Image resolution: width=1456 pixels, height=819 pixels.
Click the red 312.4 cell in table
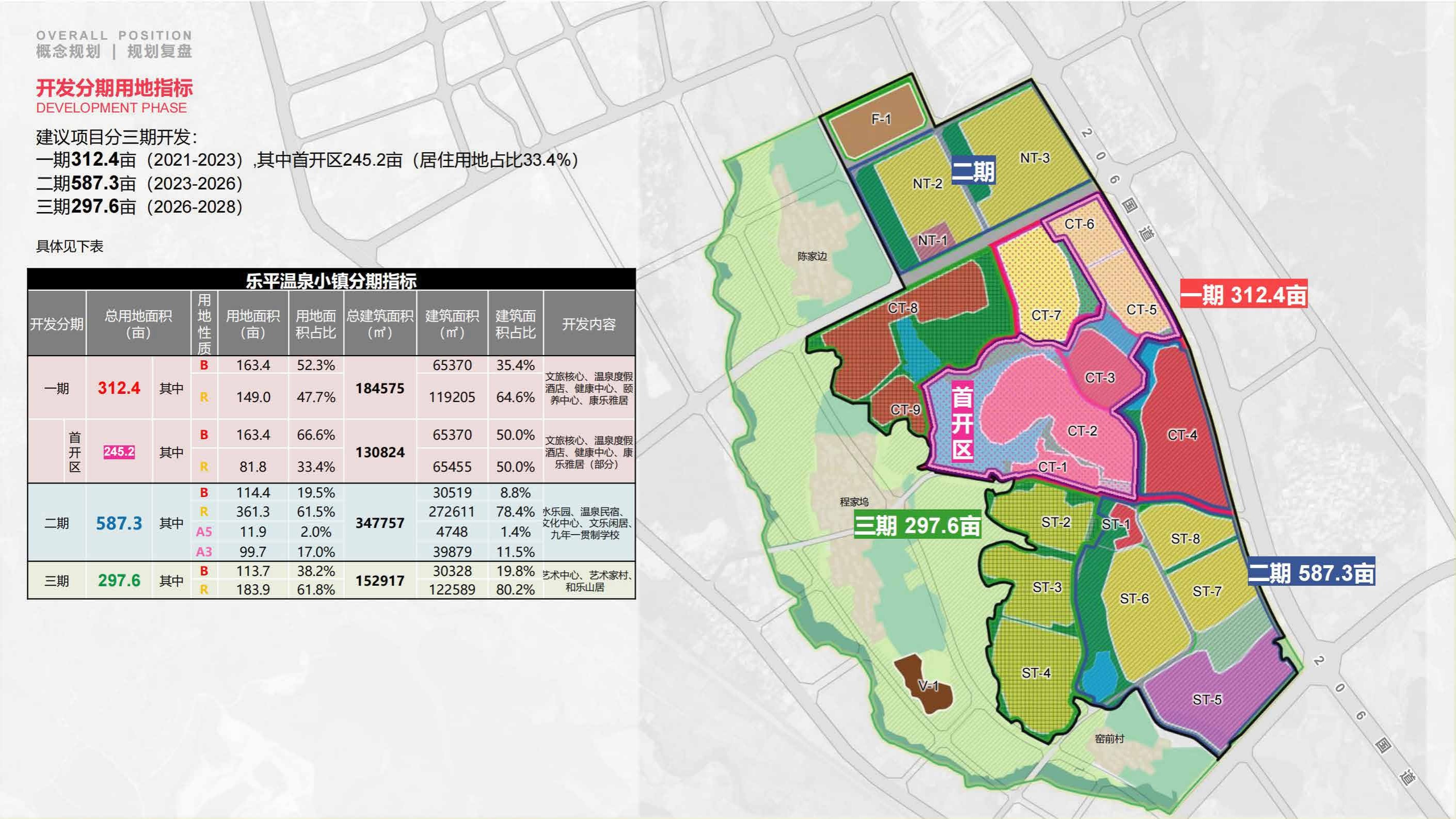click(119, 388)
